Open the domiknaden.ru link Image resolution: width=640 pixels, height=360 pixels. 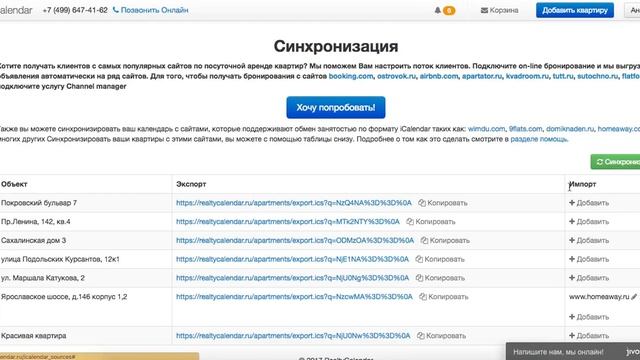[x=570, y=129]
